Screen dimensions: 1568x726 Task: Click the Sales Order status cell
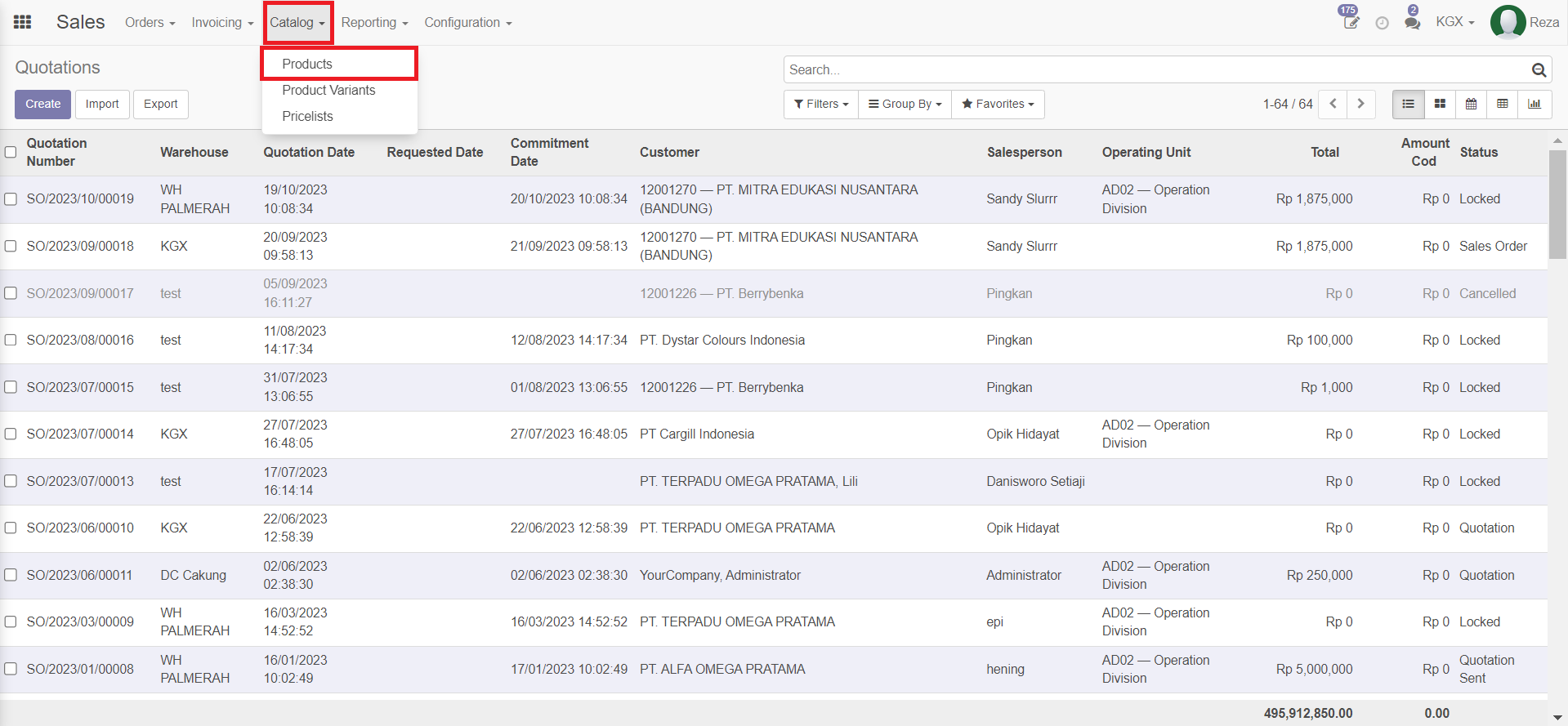1494,246
